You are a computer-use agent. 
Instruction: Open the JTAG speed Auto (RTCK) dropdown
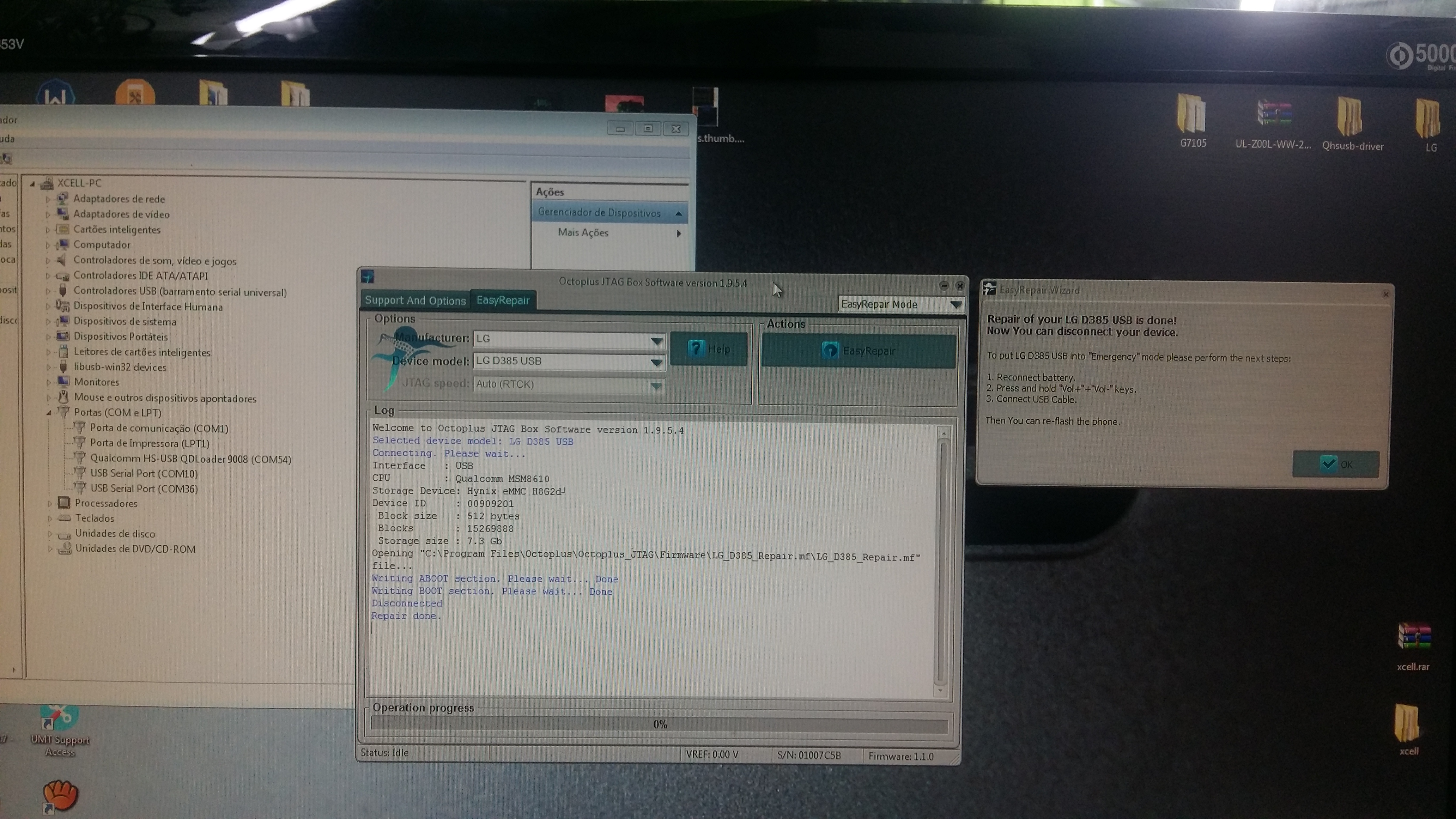tap(656, 386)
